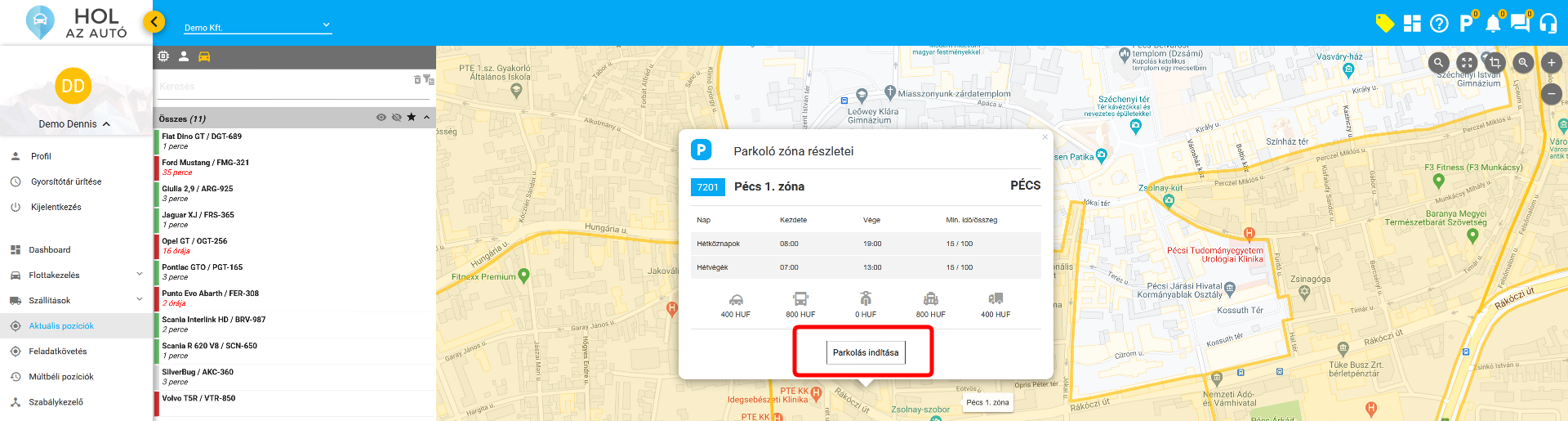The width and height of the screenshot is (1568, 421).
Task: Click Kijelentkezés to log out
Action: [x=56, y=208]
